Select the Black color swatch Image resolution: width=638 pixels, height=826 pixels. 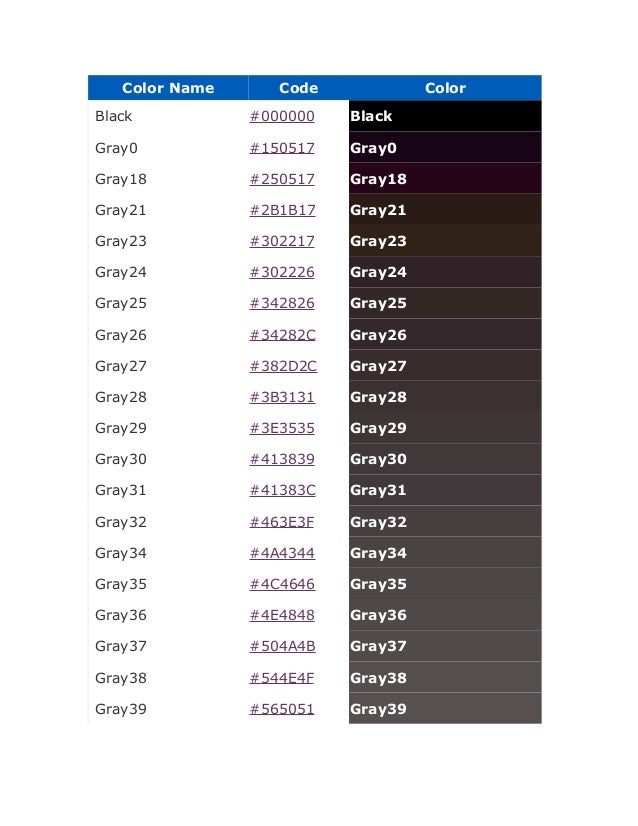tap(445, 116)
